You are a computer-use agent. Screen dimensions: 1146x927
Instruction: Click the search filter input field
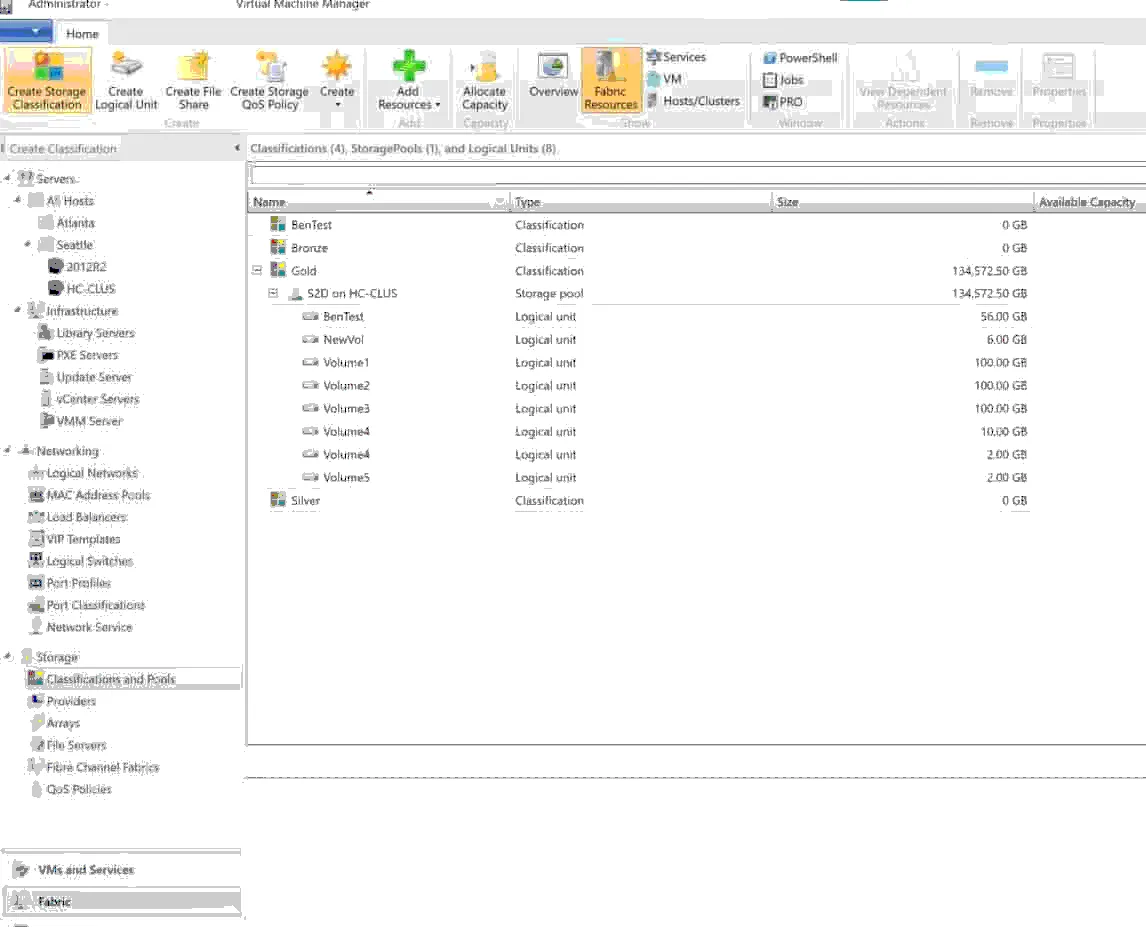click(698, 174)
